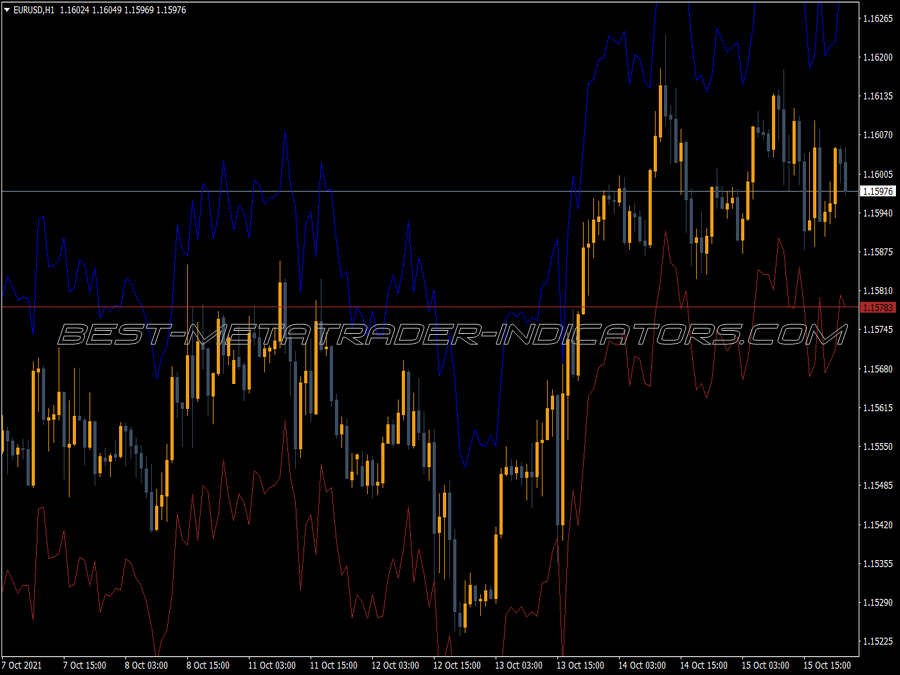This screenshot has width=900, height=675.
Task: Select the 1.15550 price scale value
Action: point(878,447)
